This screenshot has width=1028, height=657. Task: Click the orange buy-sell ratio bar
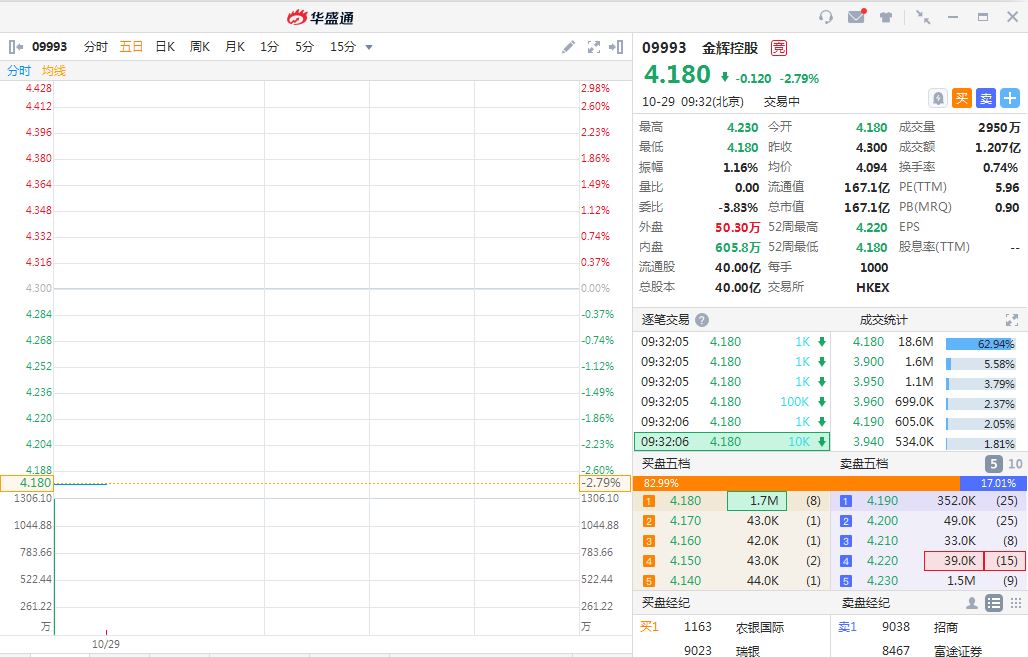pyautogui.click(x=796, y=483)
